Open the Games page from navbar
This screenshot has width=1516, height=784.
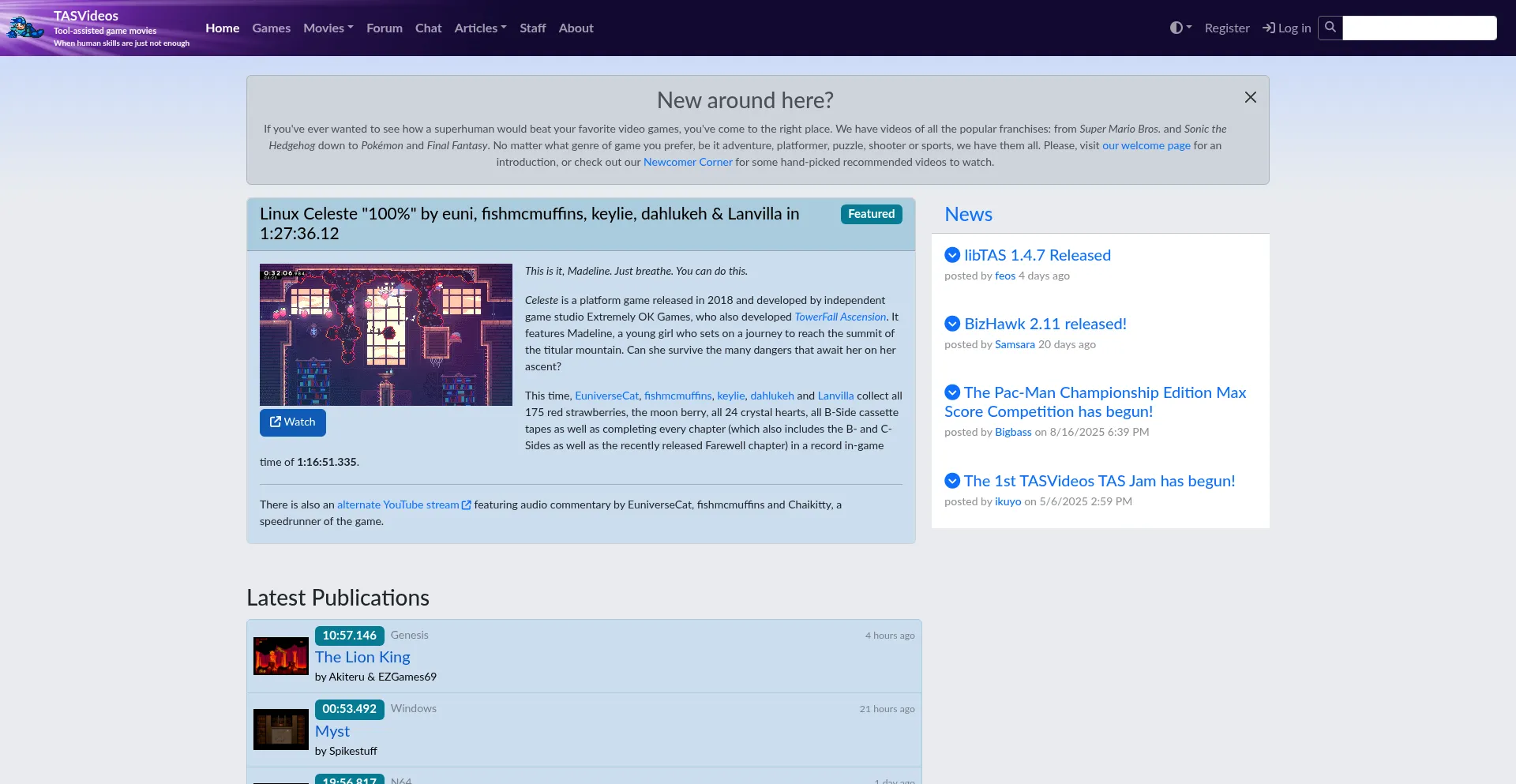tap(271, 28)
